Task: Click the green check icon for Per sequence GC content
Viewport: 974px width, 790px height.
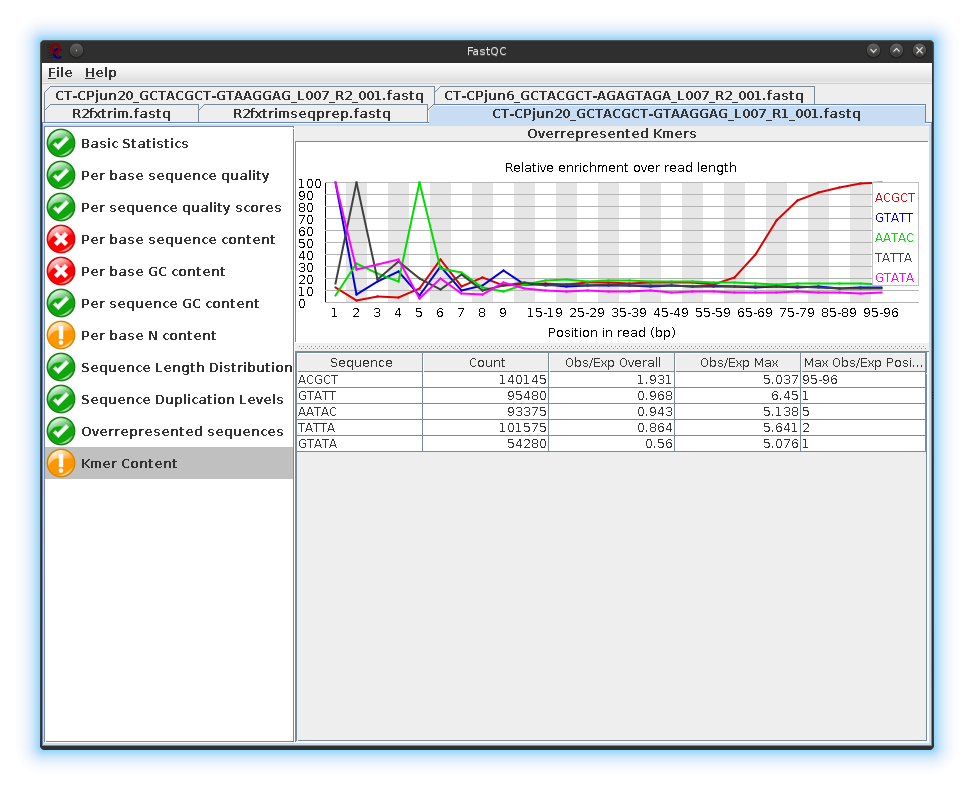Action: tap(61, 303)
